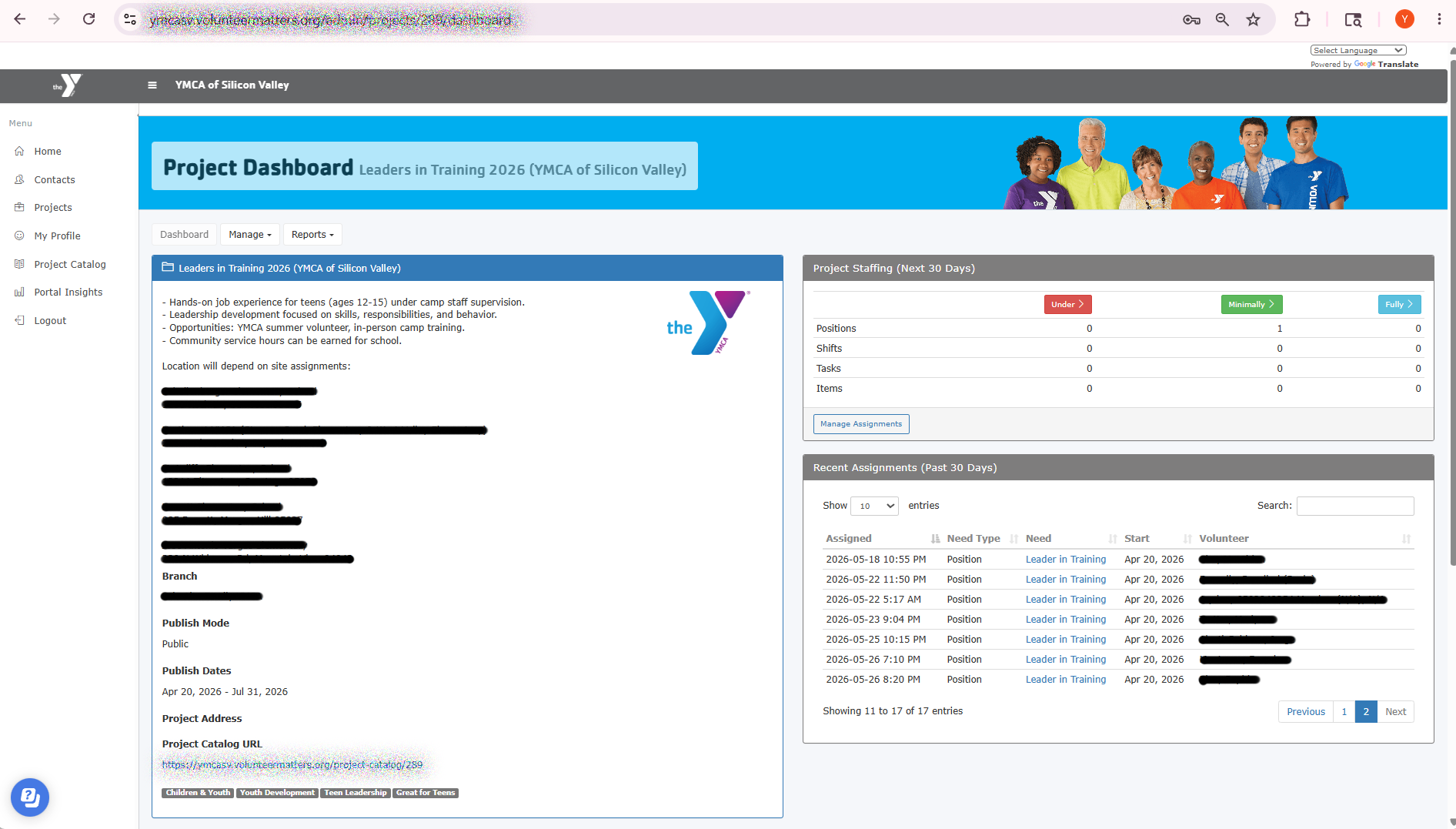Expand the Manage dropdown menu

(250, 235)
